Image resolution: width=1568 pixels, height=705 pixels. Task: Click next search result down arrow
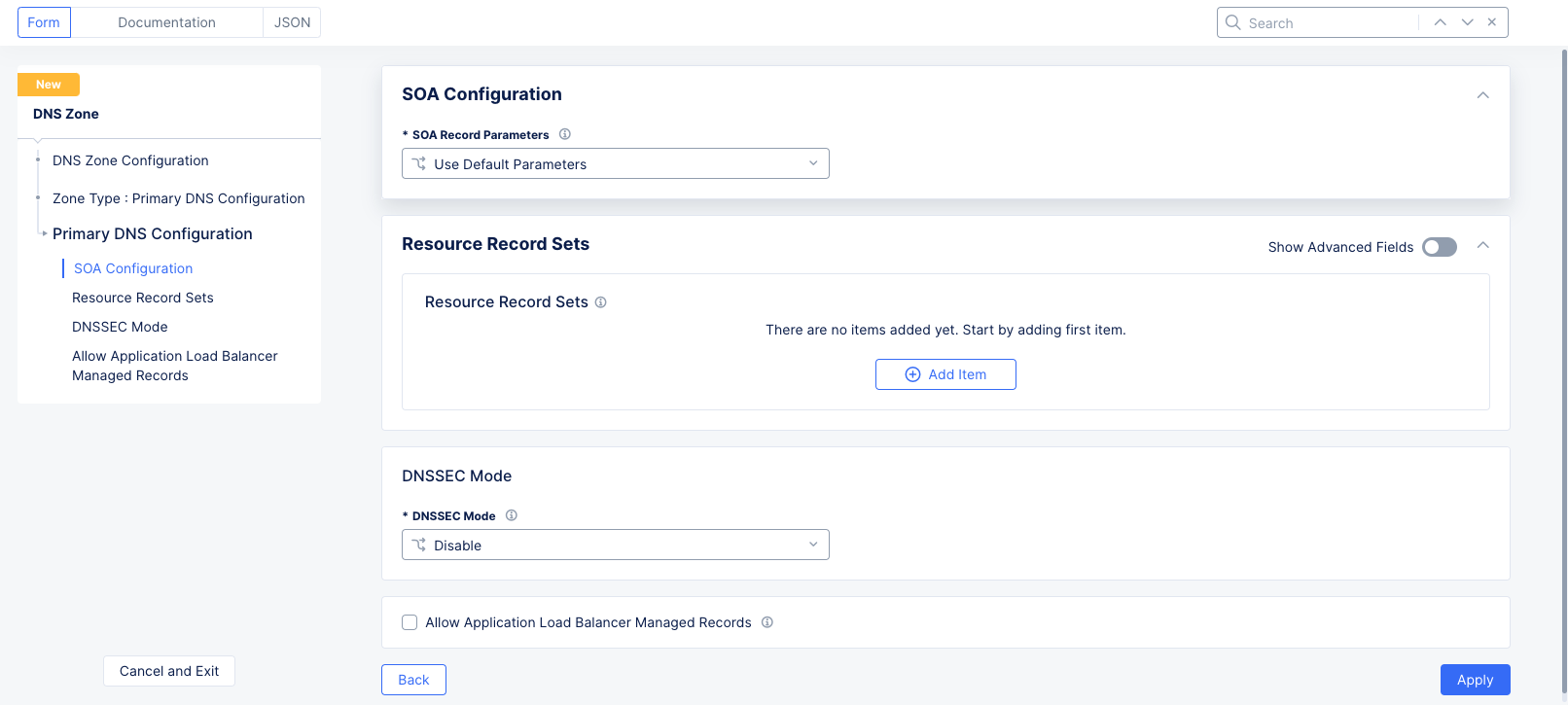click(x=1467, y=22)
